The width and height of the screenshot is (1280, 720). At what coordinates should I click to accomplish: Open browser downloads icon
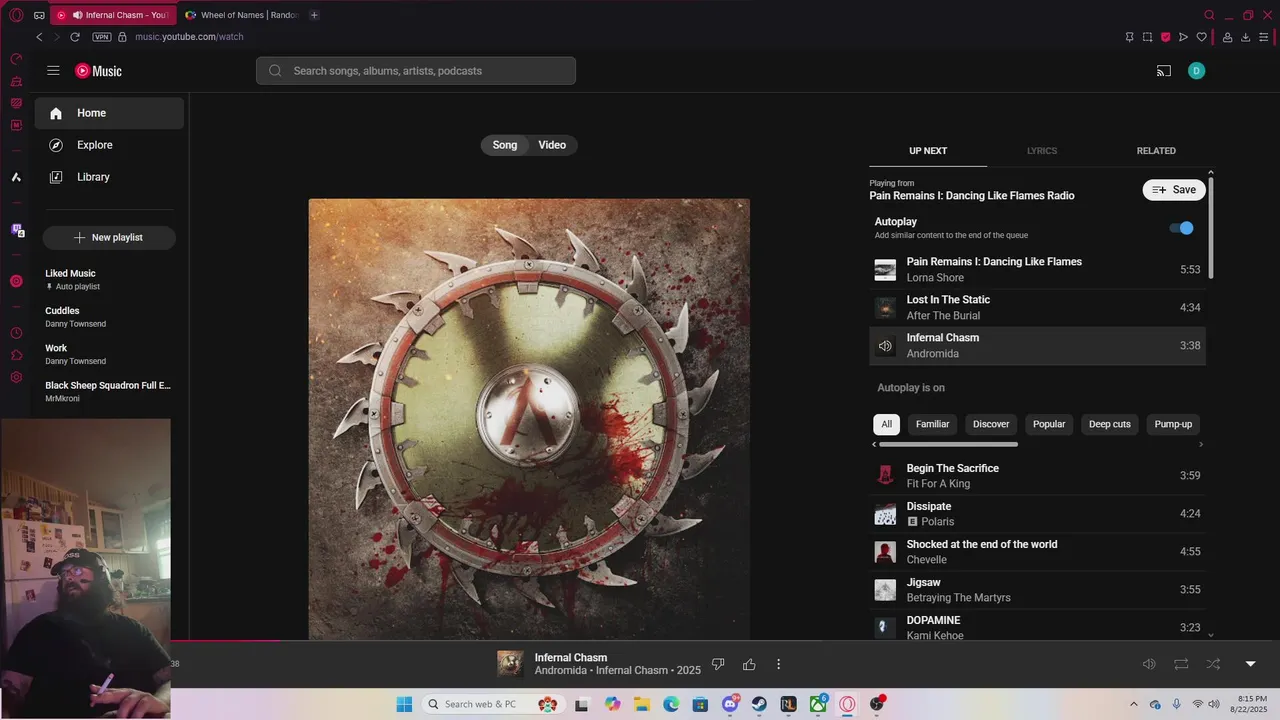(1246, 37)
